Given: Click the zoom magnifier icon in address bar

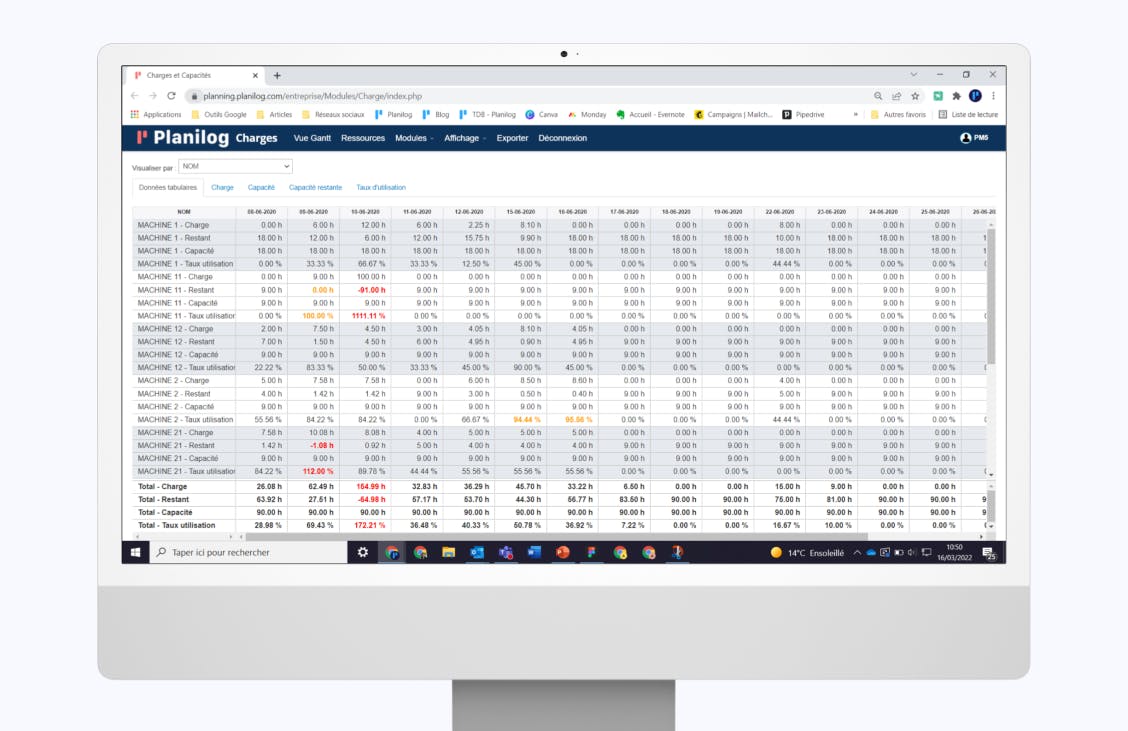Looking at the screenshot, I should coord(878,96).
